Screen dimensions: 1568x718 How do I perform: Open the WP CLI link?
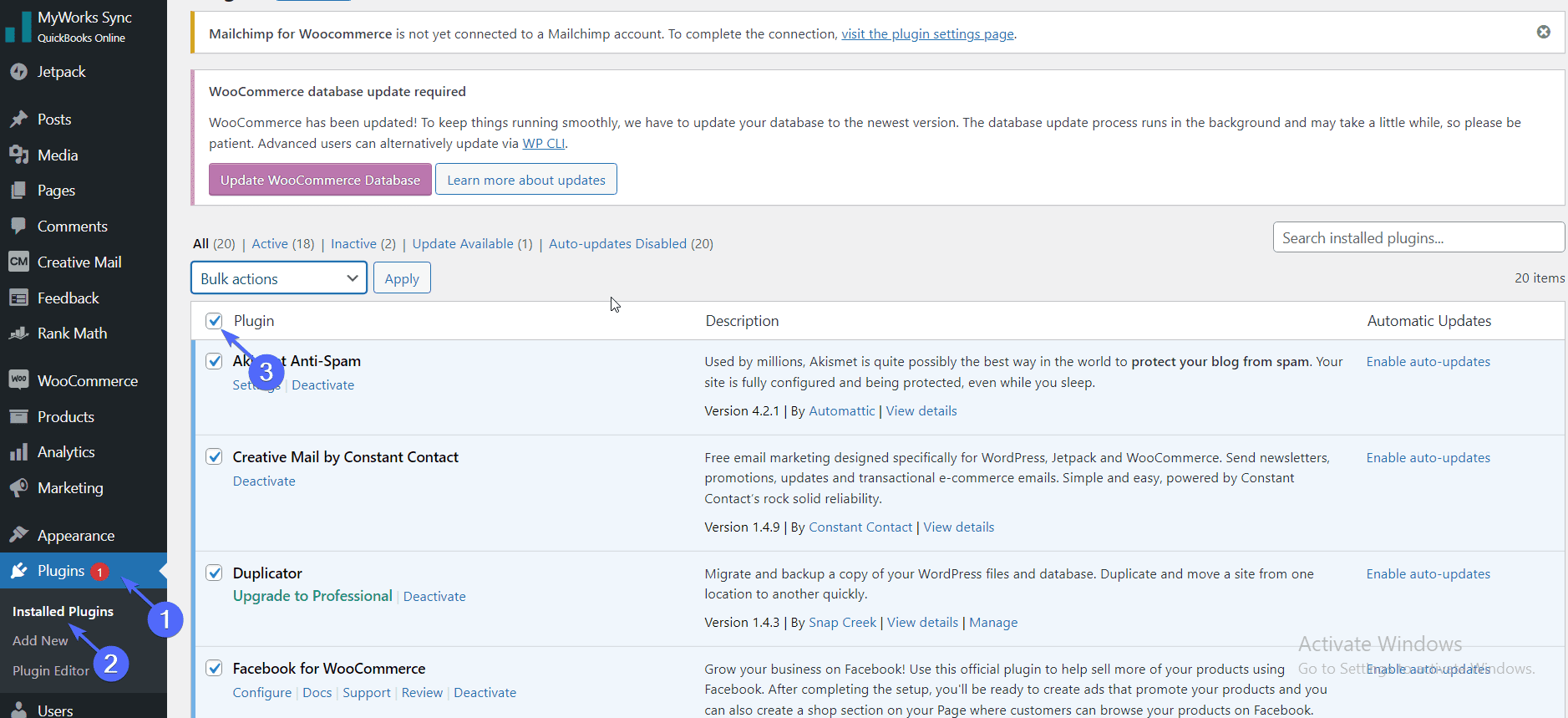pos(544,143)
